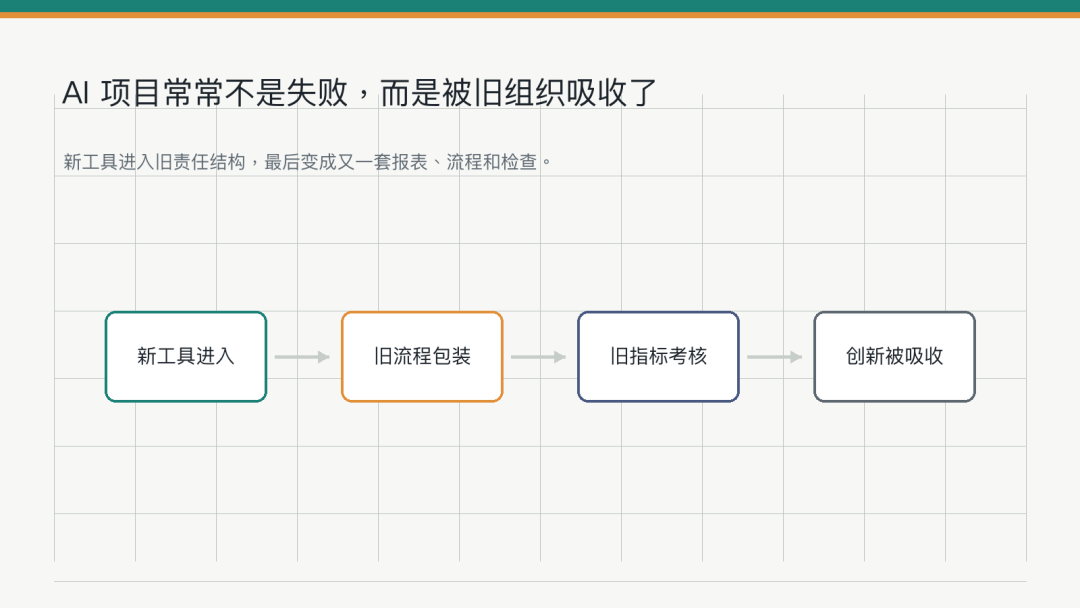Screen dimensions: 1080x608
Task: Select the '创新被吸收' gray box
Action: [x=895, y=357]
